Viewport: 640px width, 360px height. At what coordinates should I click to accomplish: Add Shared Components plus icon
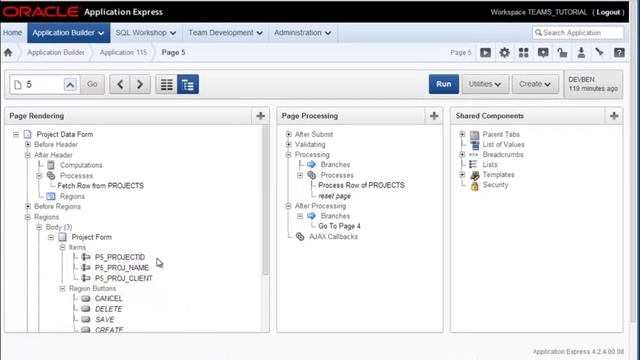[614, 116]
